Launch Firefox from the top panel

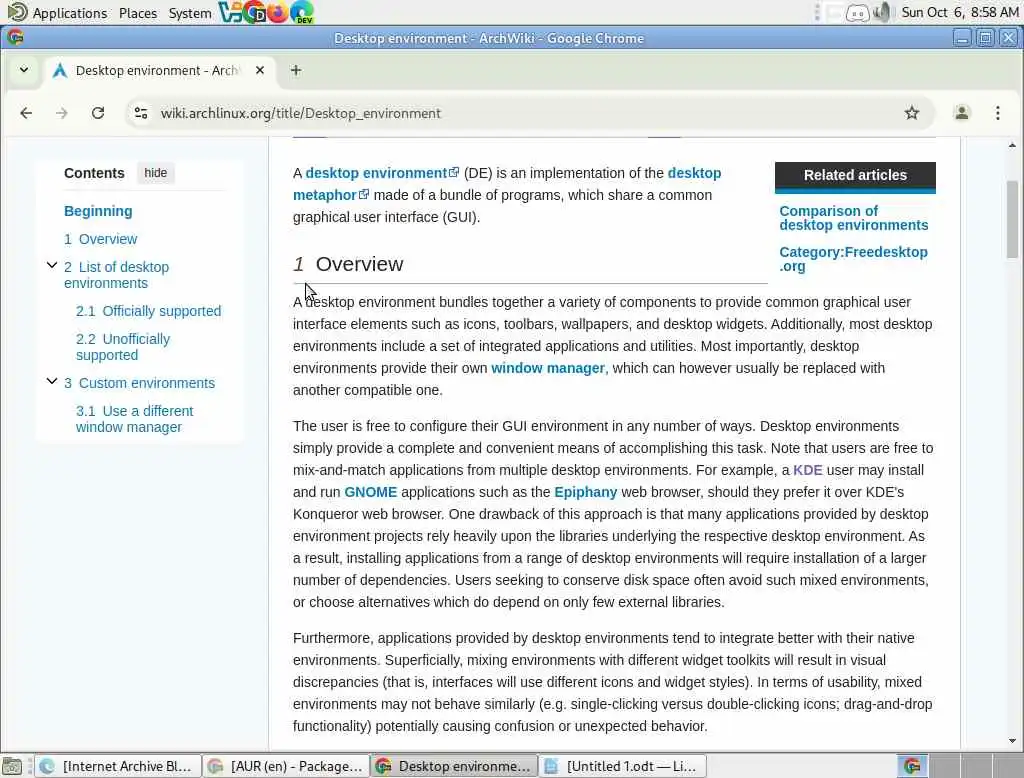tap(278, 12)
